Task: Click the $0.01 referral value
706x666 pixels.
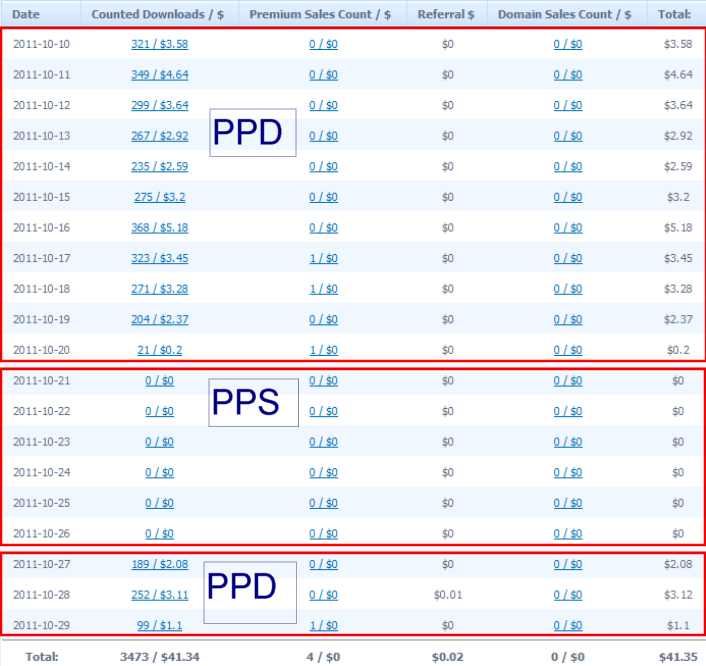Action: pos(448,595)
